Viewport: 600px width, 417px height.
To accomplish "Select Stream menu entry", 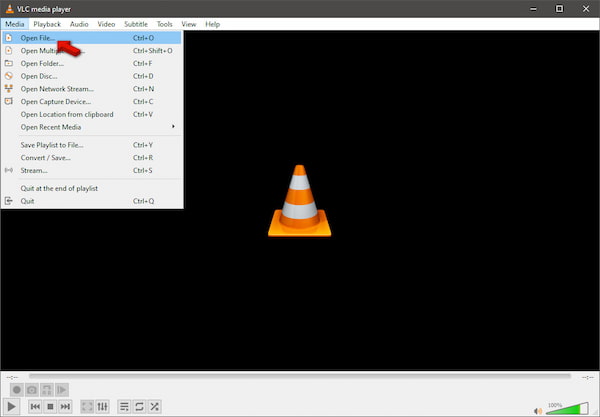I will click(x=92, y=170).
